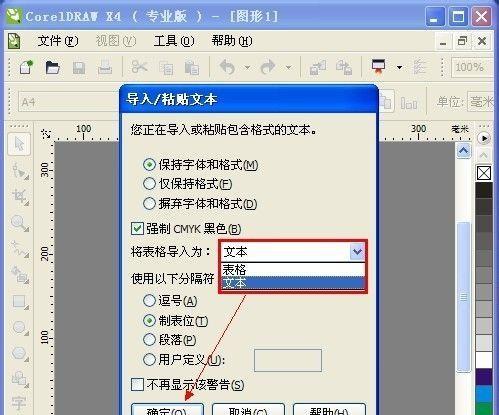Open the 文件(F) menu
Image resolution: width=499 pixels, height=415 pixels.
coord(58,41)
